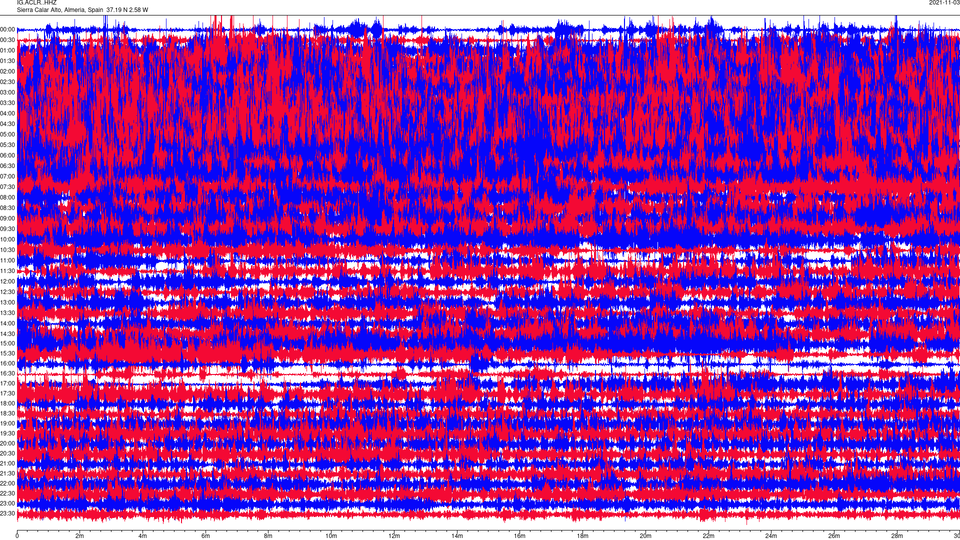Viewport: 960px width, 540px height.
Task: Select the 16:00 trace time label
Action: pos(7,363)
